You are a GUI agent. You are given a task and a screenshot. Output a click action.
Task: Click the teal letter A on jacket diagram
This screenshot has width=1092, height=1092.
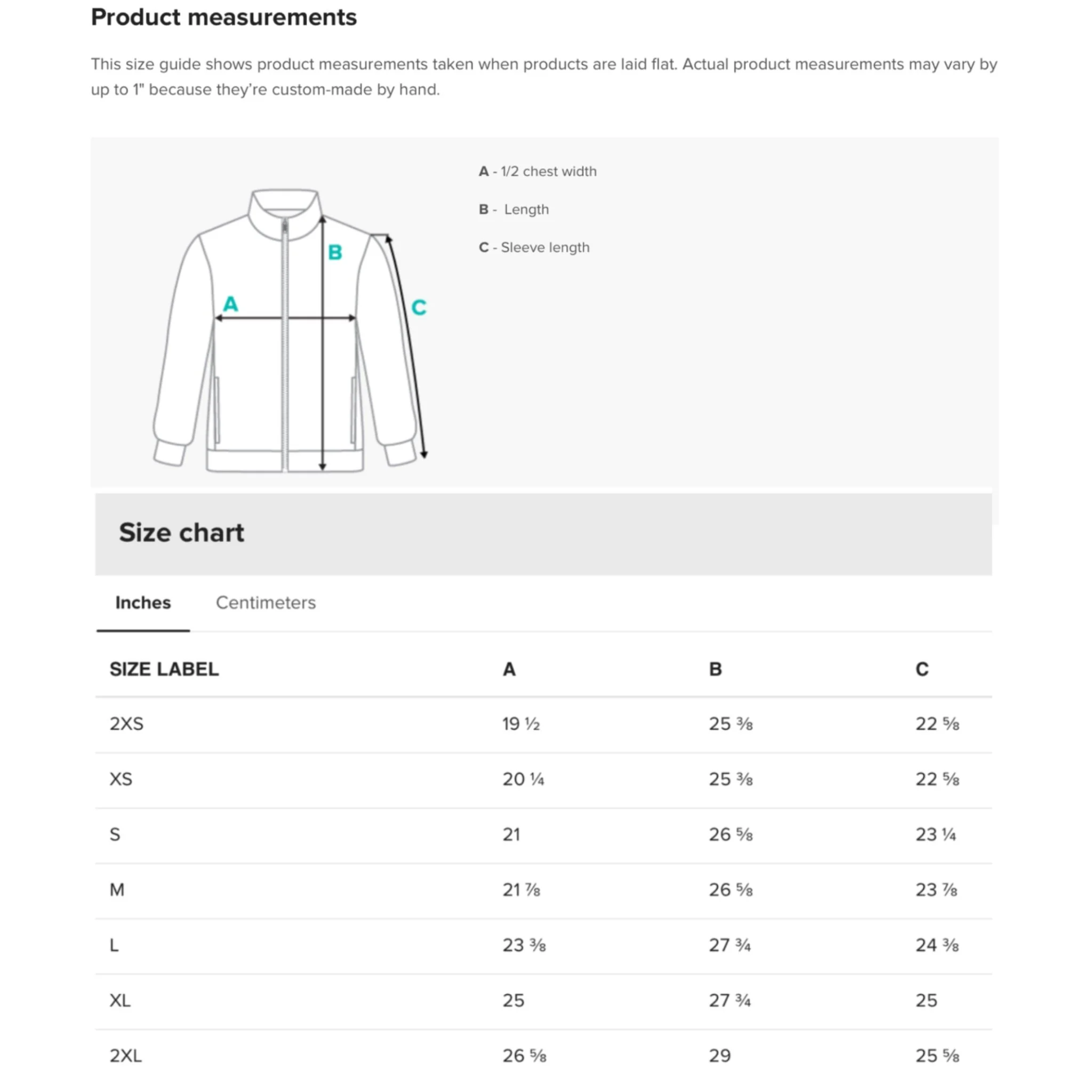(230, 304)
